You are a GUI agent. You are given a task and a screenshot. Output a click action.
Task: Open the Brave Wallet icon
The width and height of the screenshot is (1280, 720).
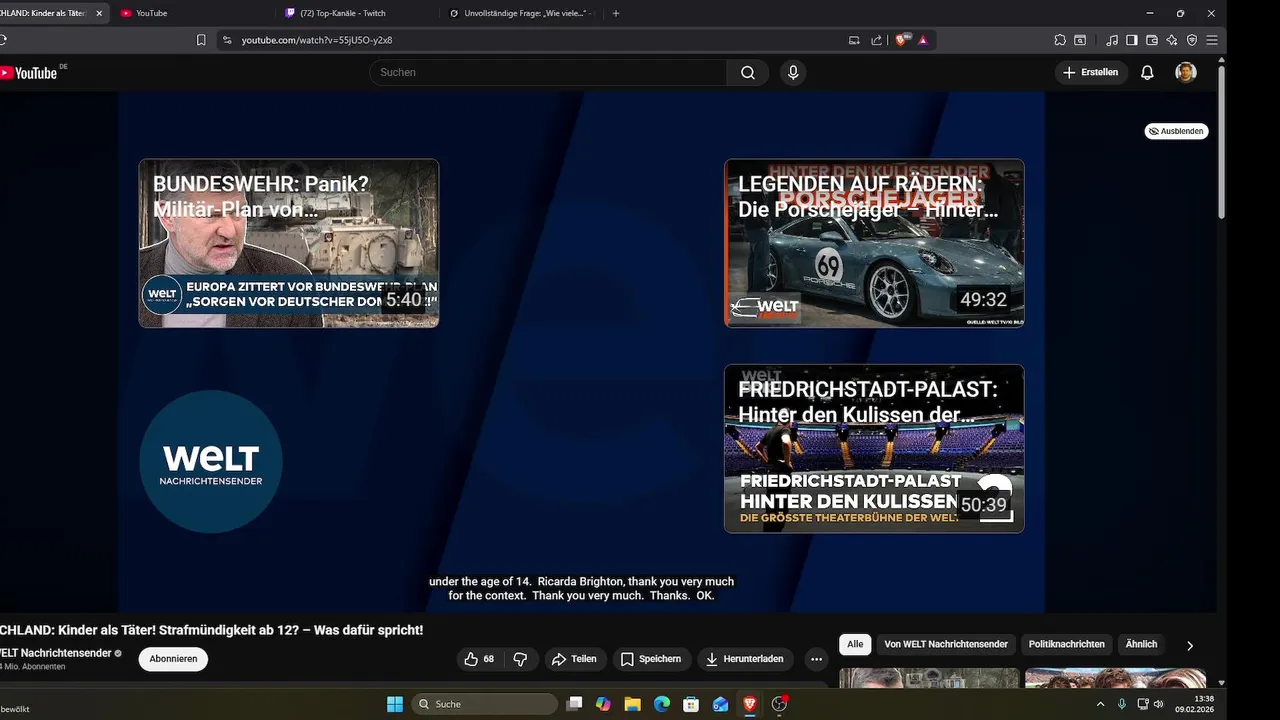point(1152,40)
